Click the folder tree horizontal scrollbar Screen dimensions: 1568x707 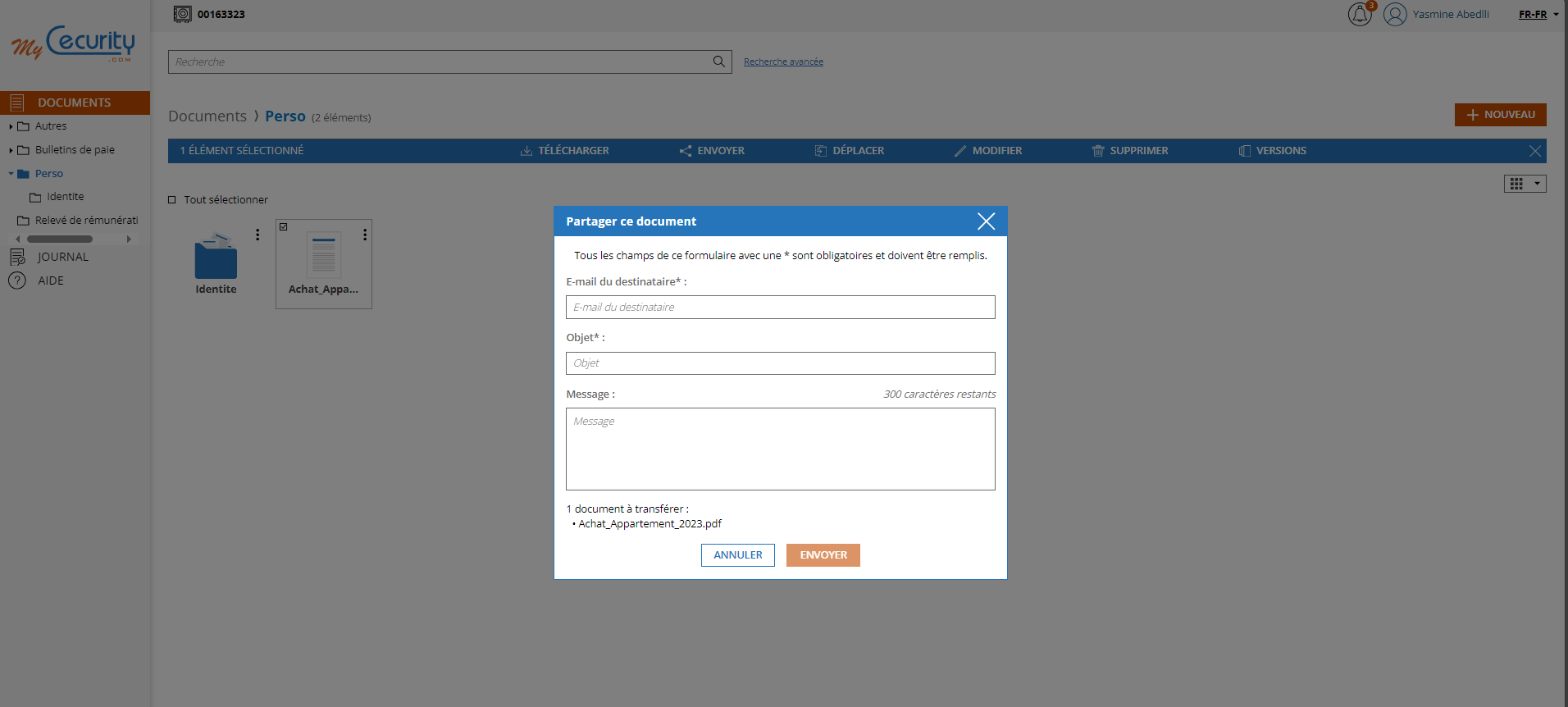click(x=60, y=239)
